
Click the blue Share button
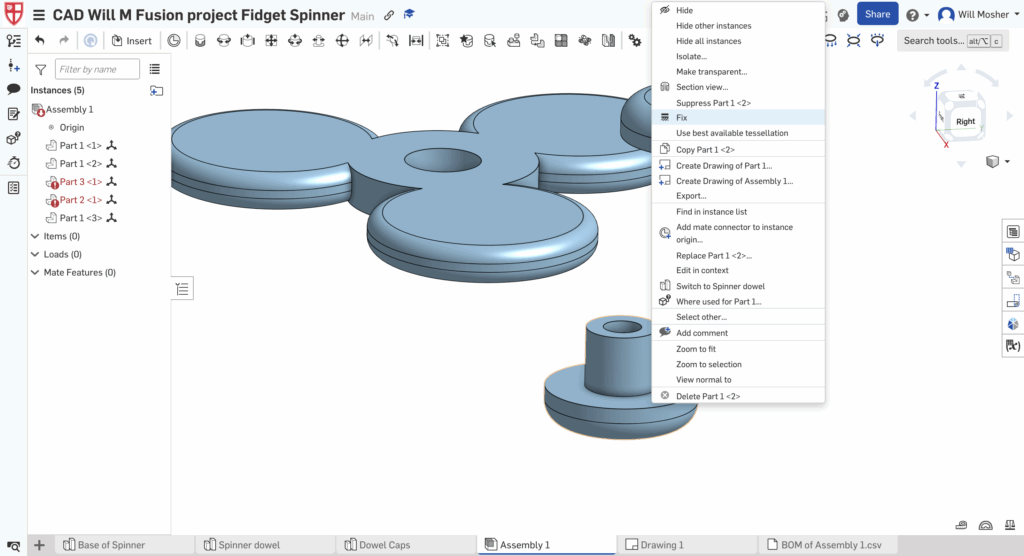coord(877,15)
